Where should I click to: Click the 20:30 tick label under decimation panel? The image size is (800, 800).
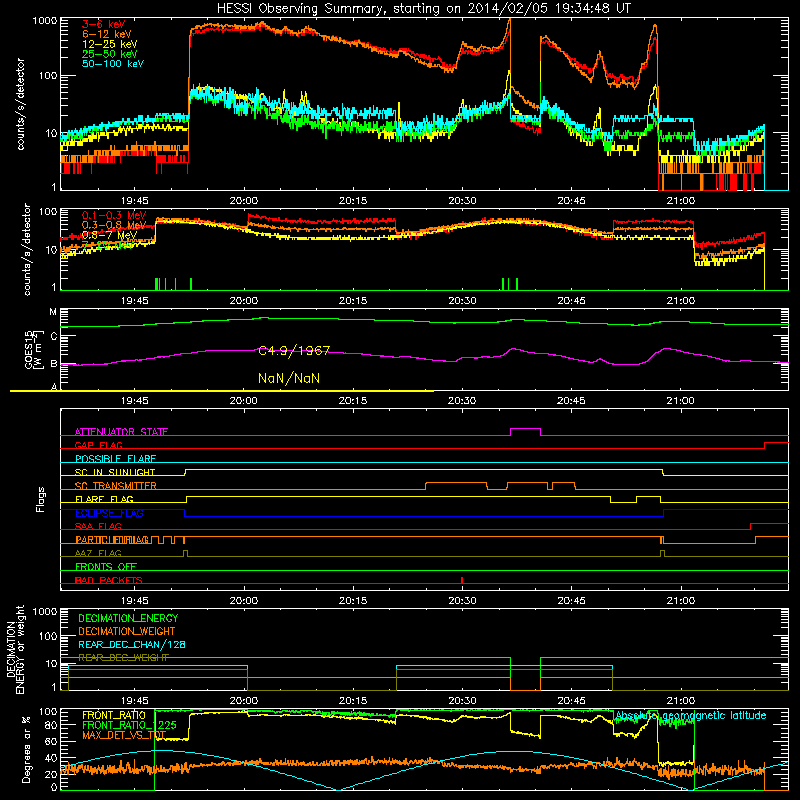click(x=462, y=701)
